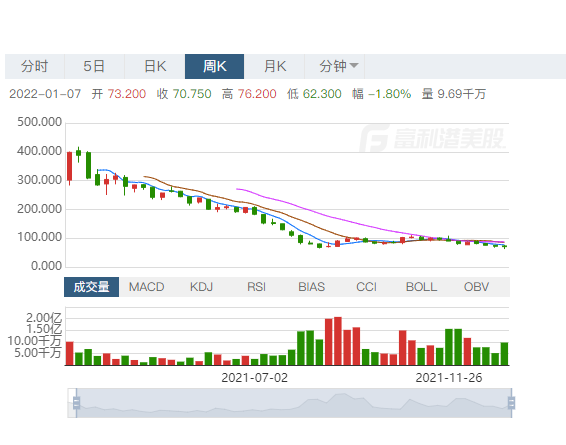
Task: Switch indicator to BIAS
Action: tap(312, 287)
